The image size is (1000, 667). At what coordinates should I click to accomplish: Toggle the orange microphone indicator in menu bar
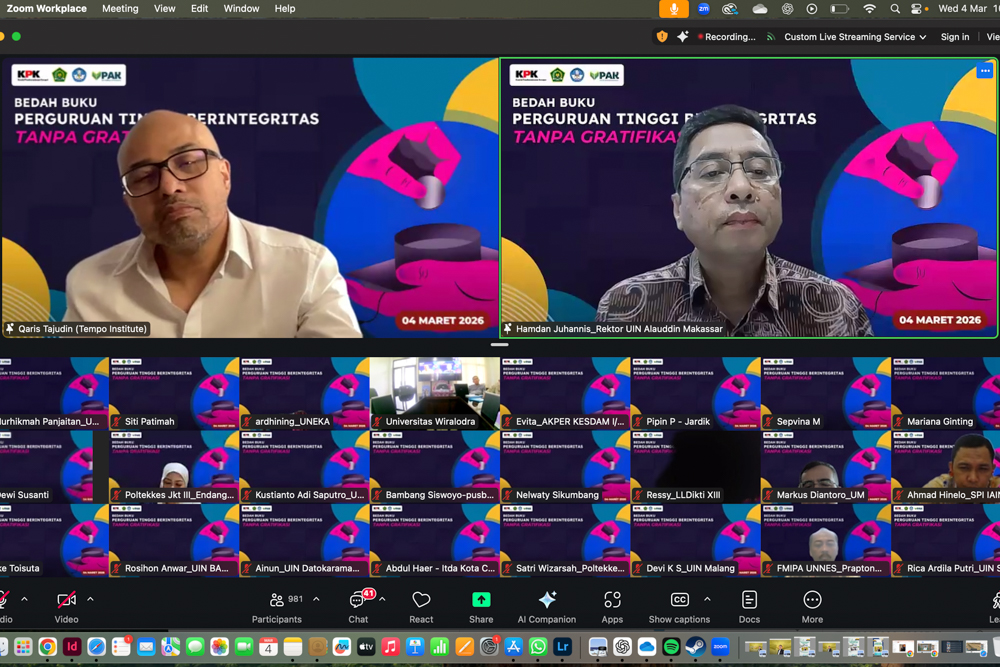pyautogui.click(x=673, y=9)
